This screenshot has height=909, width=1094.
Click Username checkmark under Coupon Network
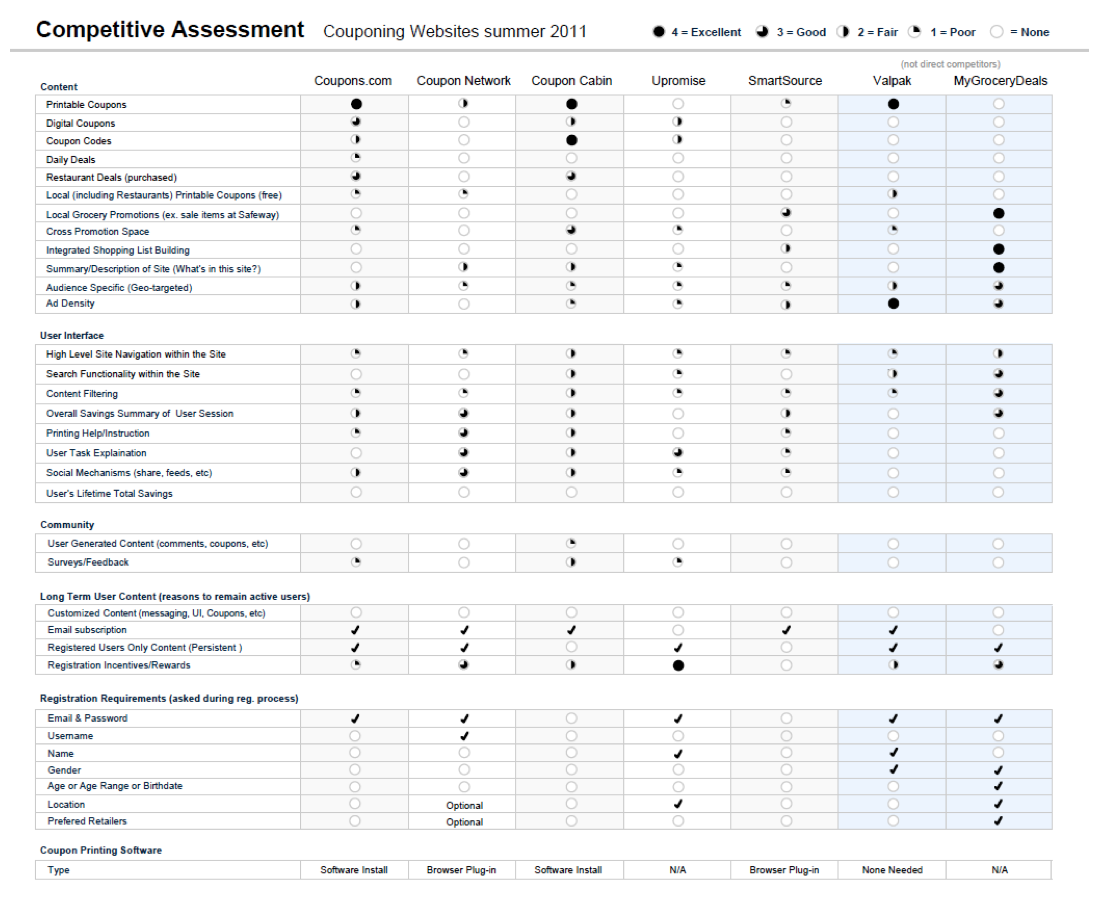(464, 736)
